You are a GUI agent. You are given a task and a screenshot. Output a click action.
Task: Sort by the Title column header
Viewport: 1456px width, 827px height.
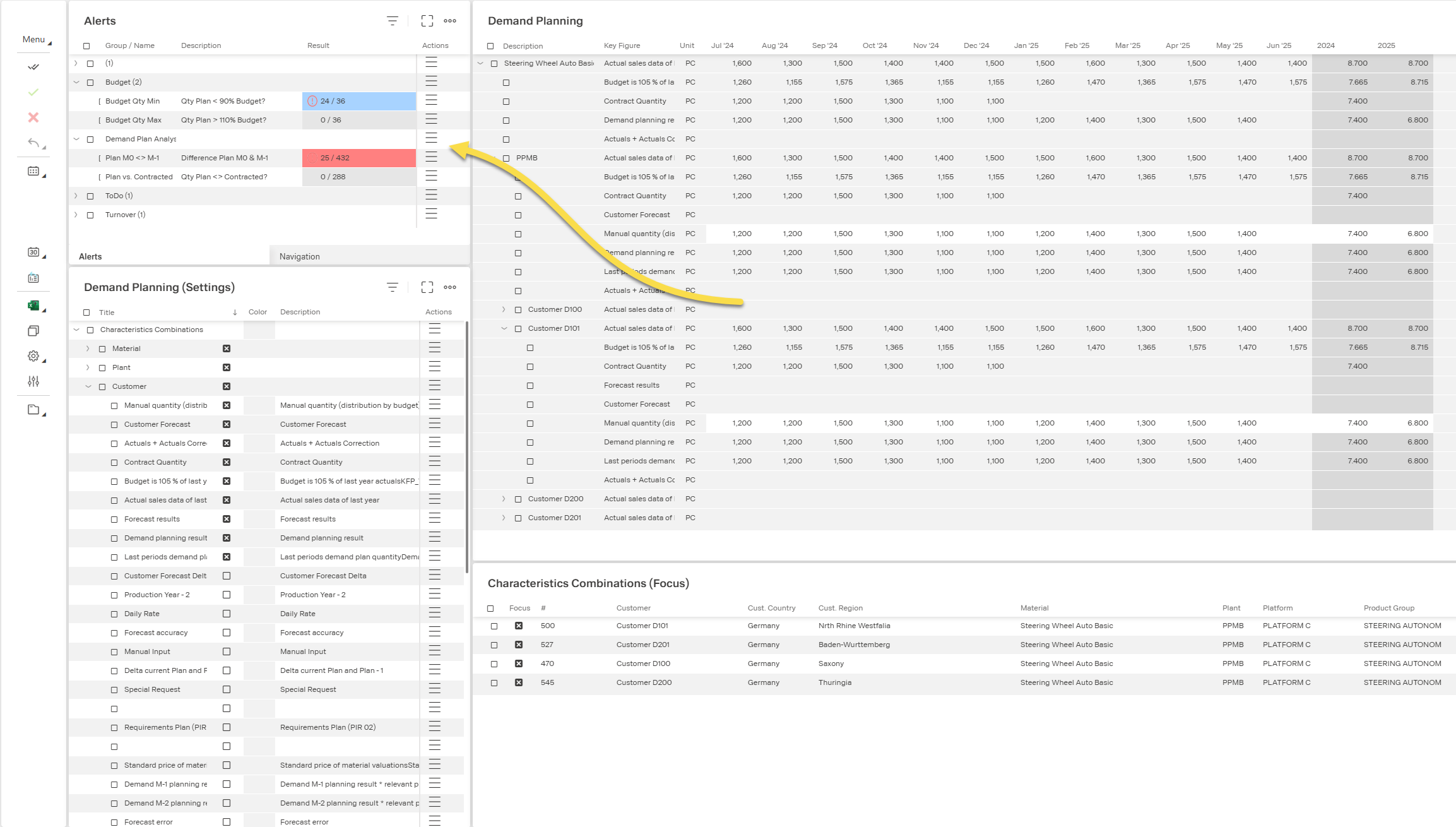point(107,312)
